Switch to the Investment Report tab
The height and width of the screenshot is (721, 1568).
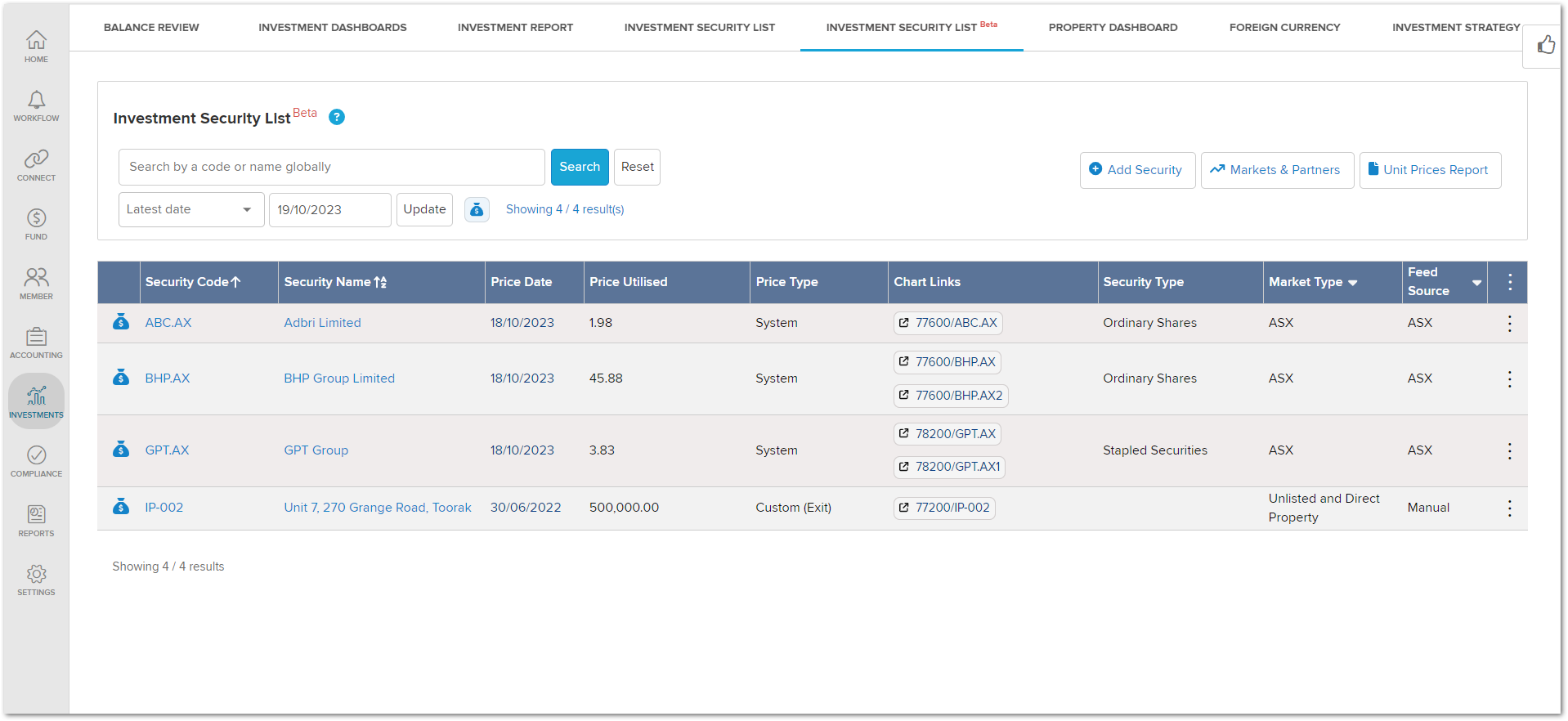pyautogui.click(x=515, y=27)
